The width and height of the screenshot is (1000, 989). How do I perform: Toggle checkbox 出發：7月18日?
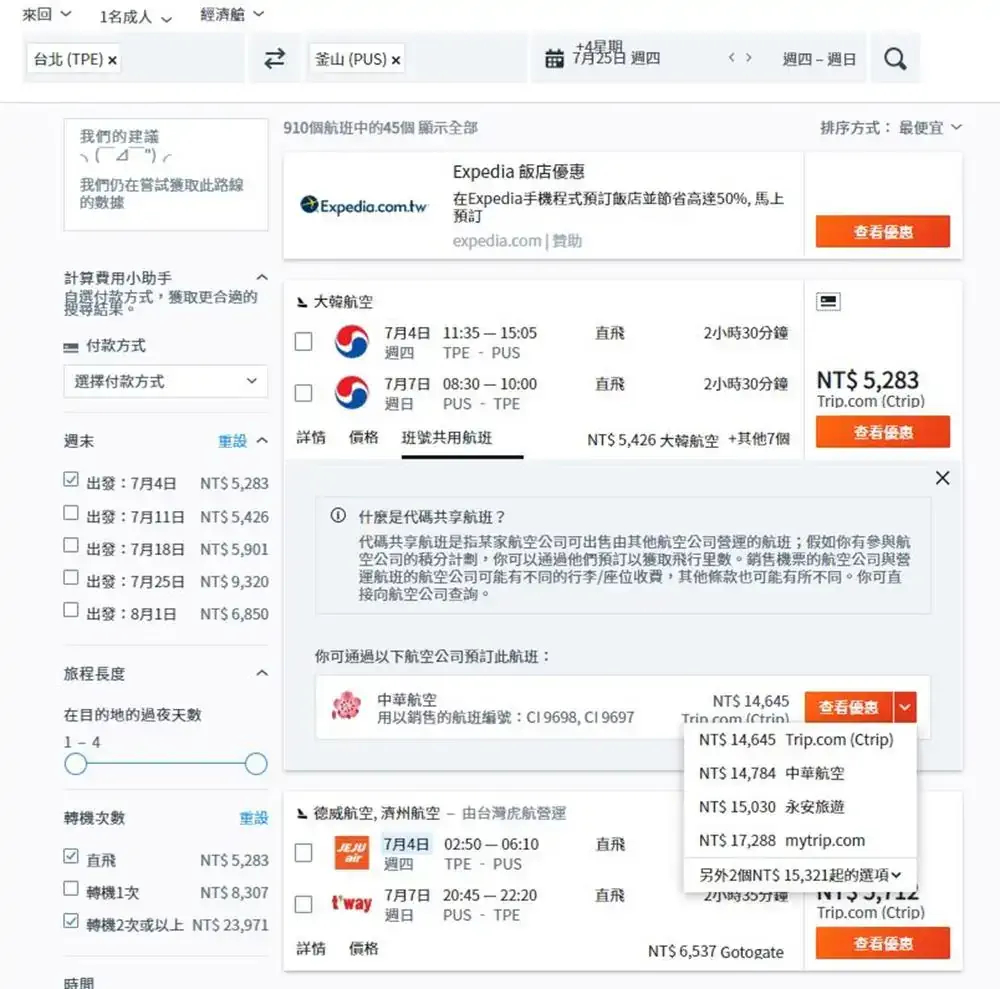tap(71, 546)
